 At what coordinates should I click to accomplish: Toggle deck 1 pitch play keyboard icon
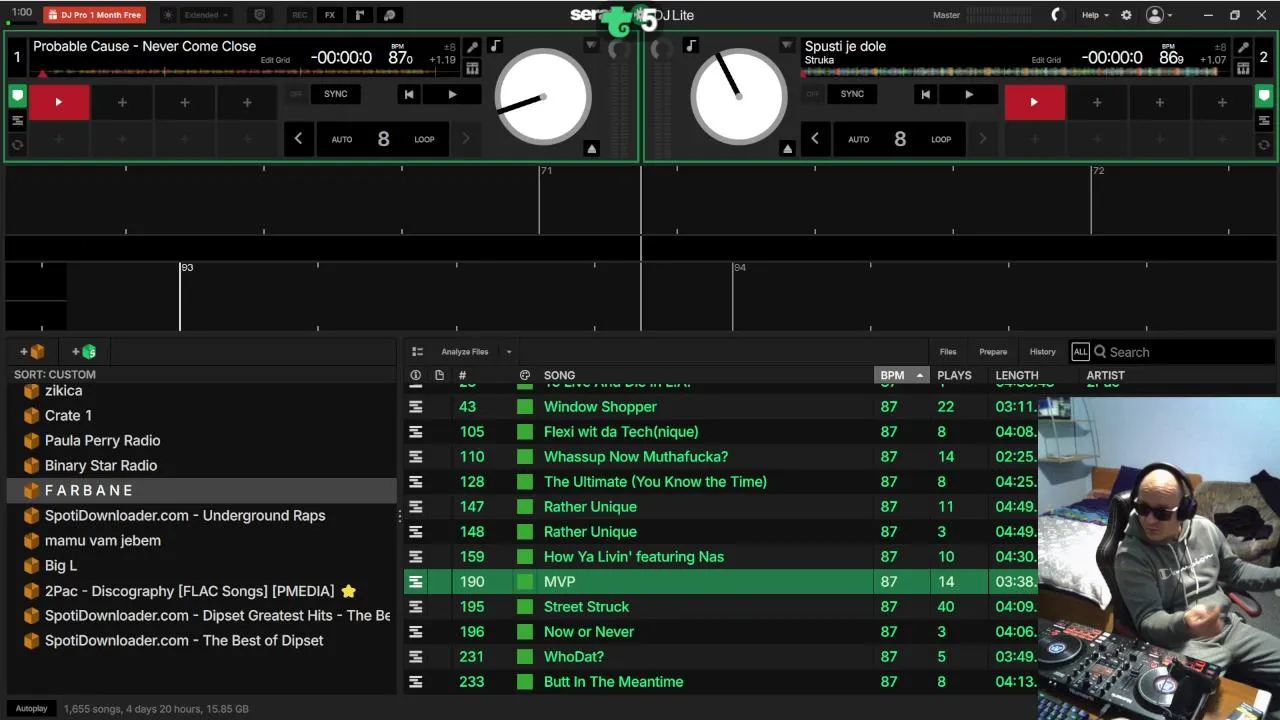tap(472, 68)
